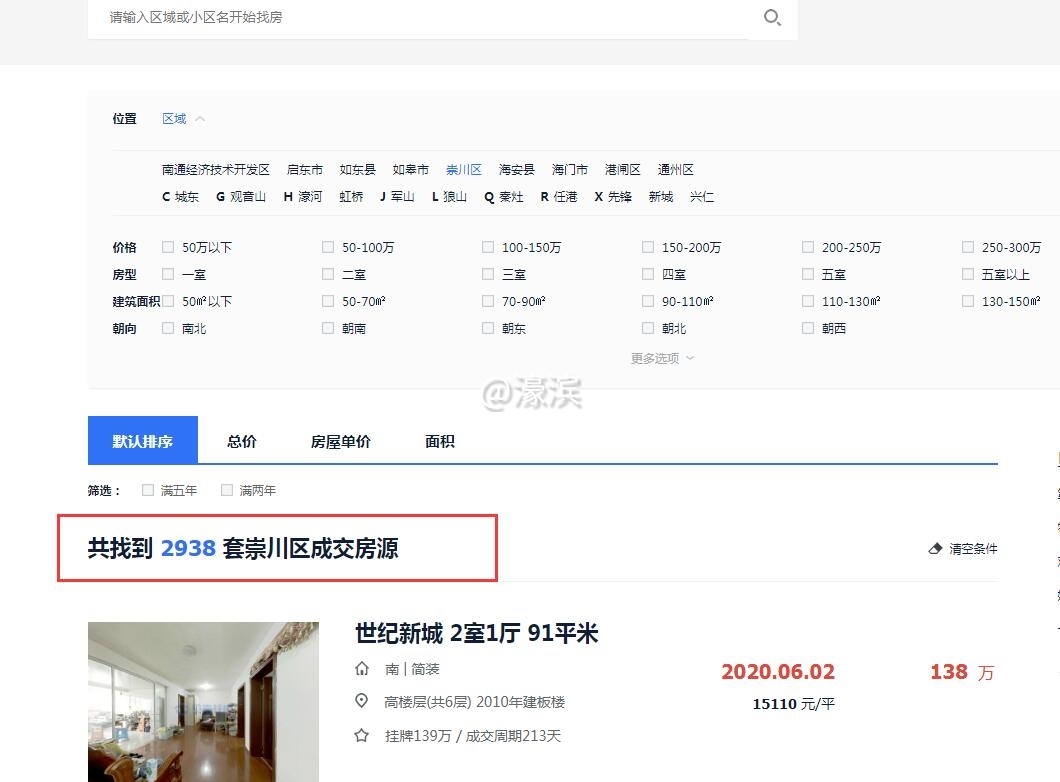Image resolution: width=1060 pixels, height=782 pixels.
Task: Switch to the 总价 sort tab
Action: (240, 440)
